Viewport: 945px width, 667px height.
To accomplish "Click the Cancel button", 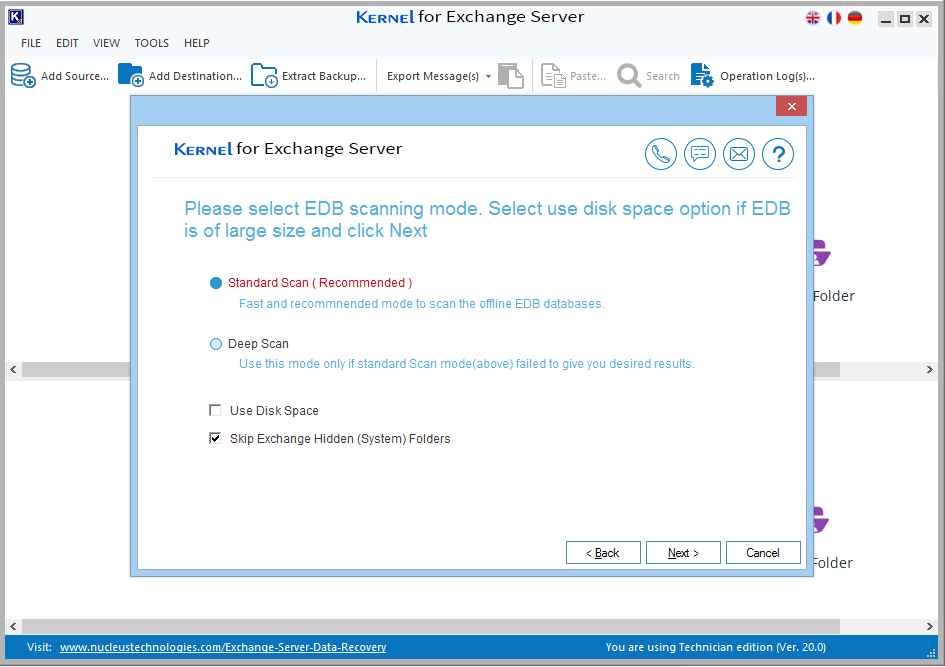I will [763, 553].
